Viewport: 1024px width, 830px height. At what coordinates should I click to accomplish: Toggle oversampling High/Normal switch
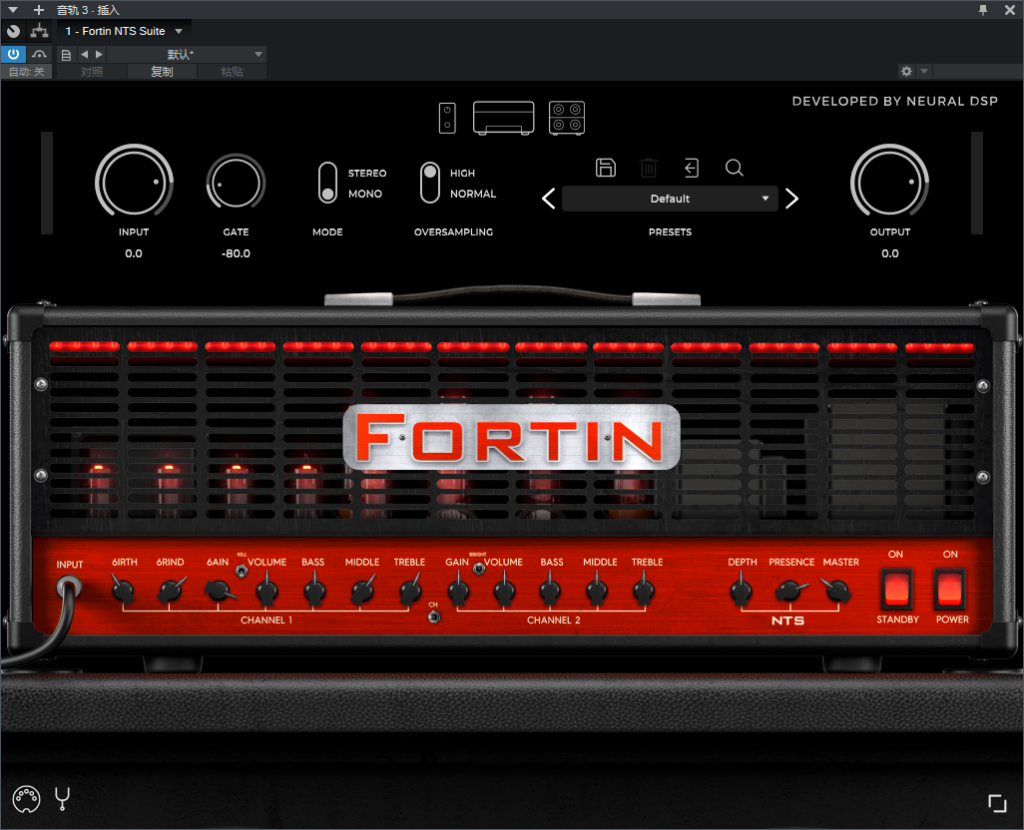[x=430, y=183]
